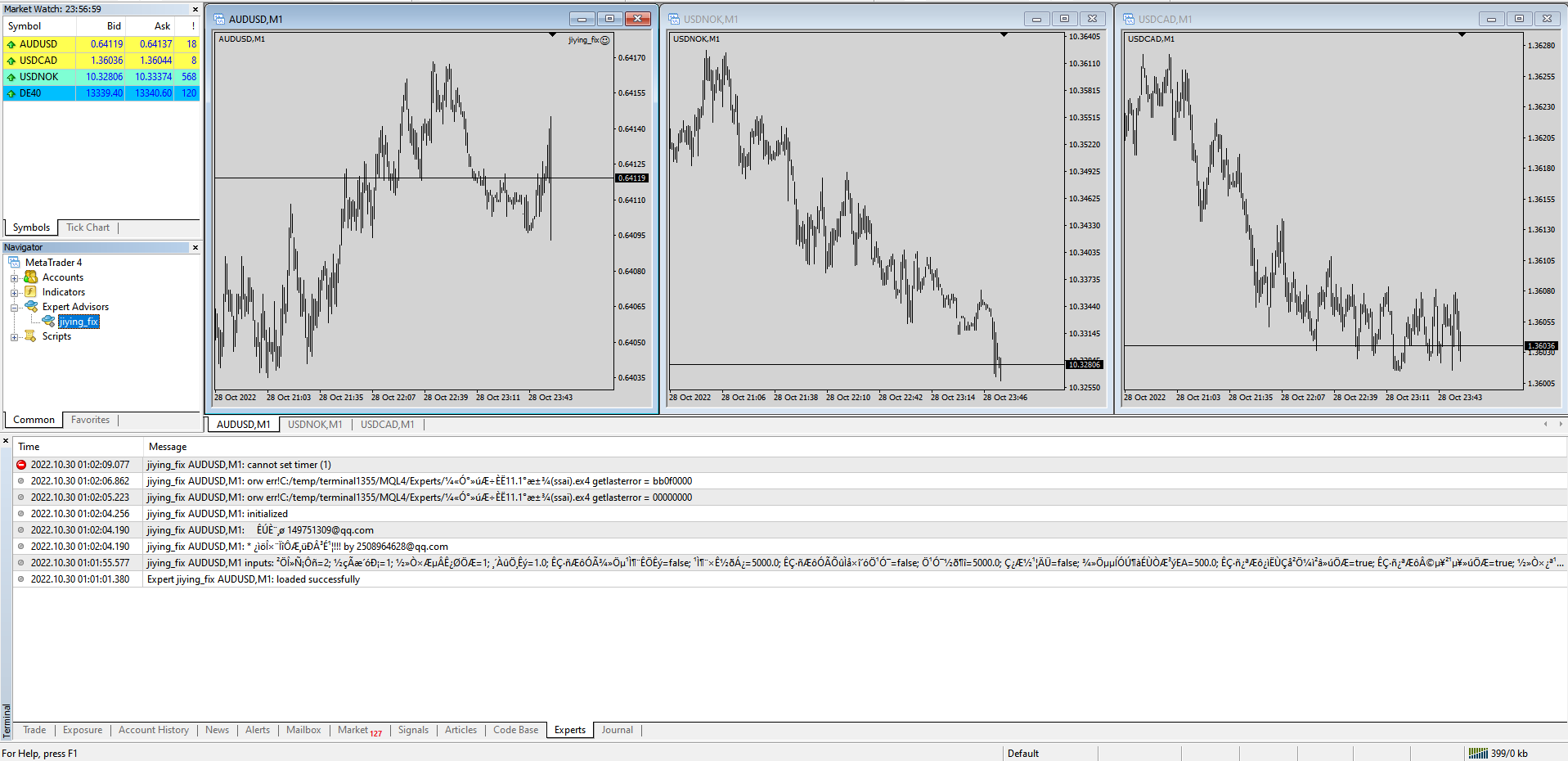Collapse the Expert Advisors tree node
The height and width of the screenshot is (761, 1568).
[x=14, y=308]
